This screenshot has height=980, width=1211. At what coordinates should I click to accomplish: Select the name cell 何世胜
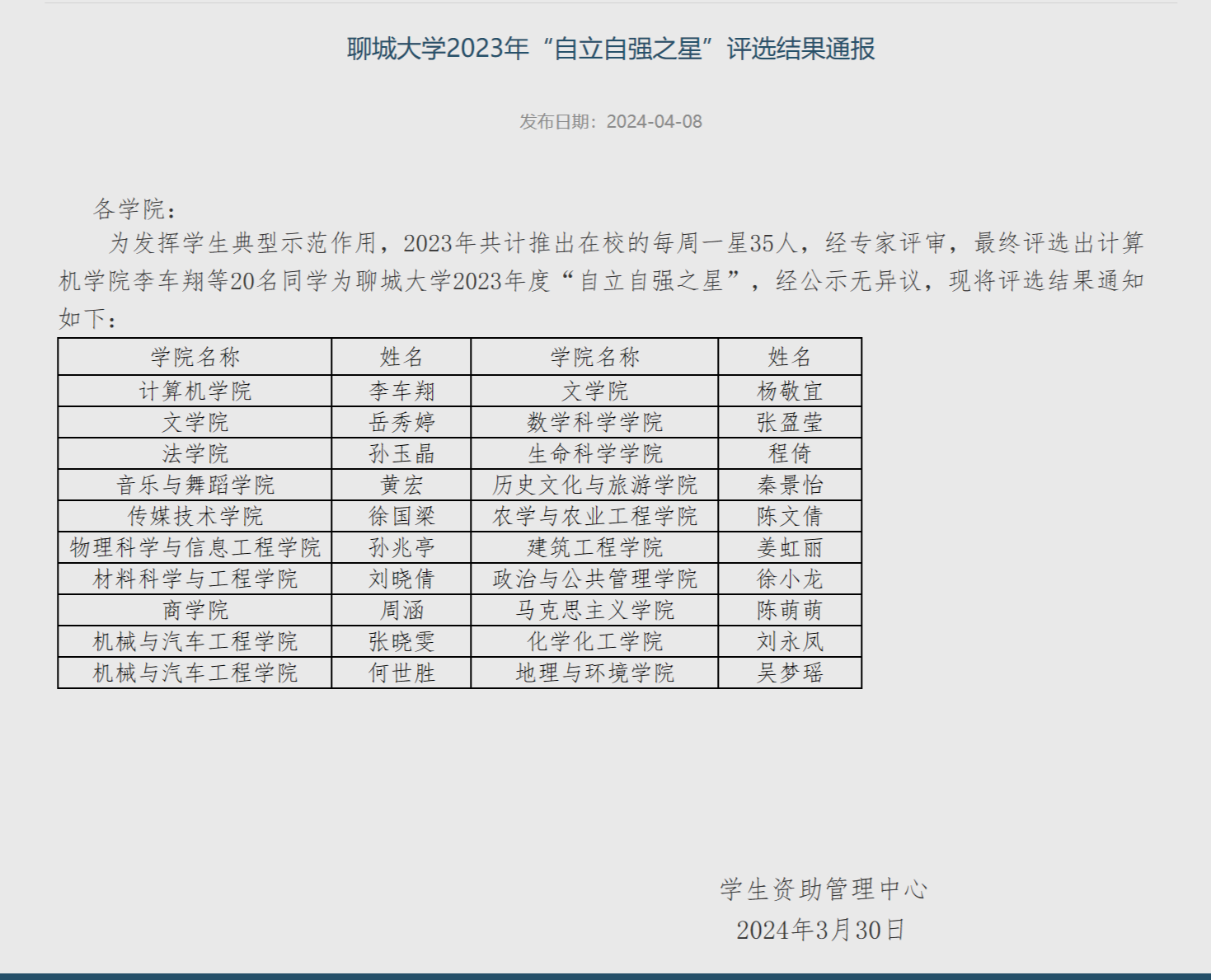(x=401, y=673)
